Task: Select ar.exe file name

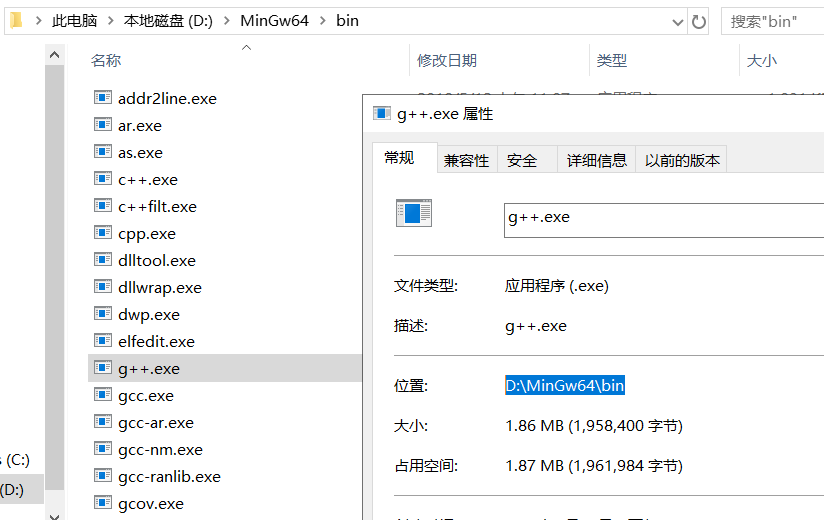Action: (x=140, y=126)
